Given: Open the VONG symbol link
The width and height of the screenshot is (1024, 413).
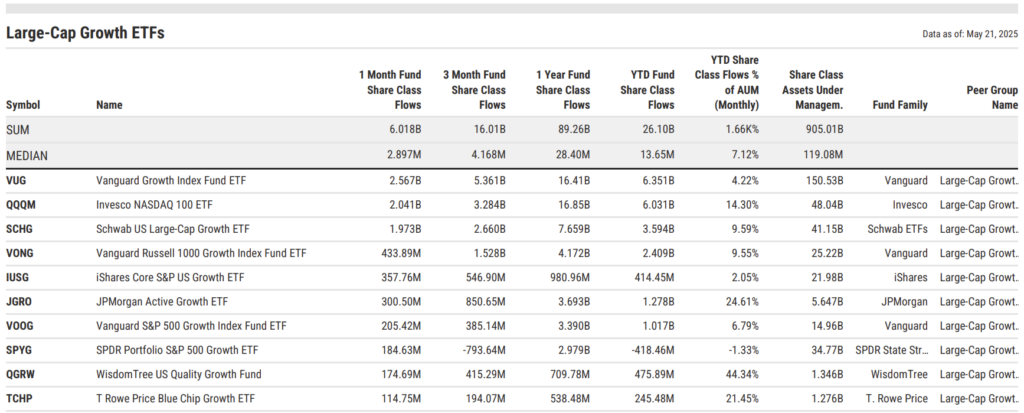Looking at the screenshot, I should click(x=20, y=254).
